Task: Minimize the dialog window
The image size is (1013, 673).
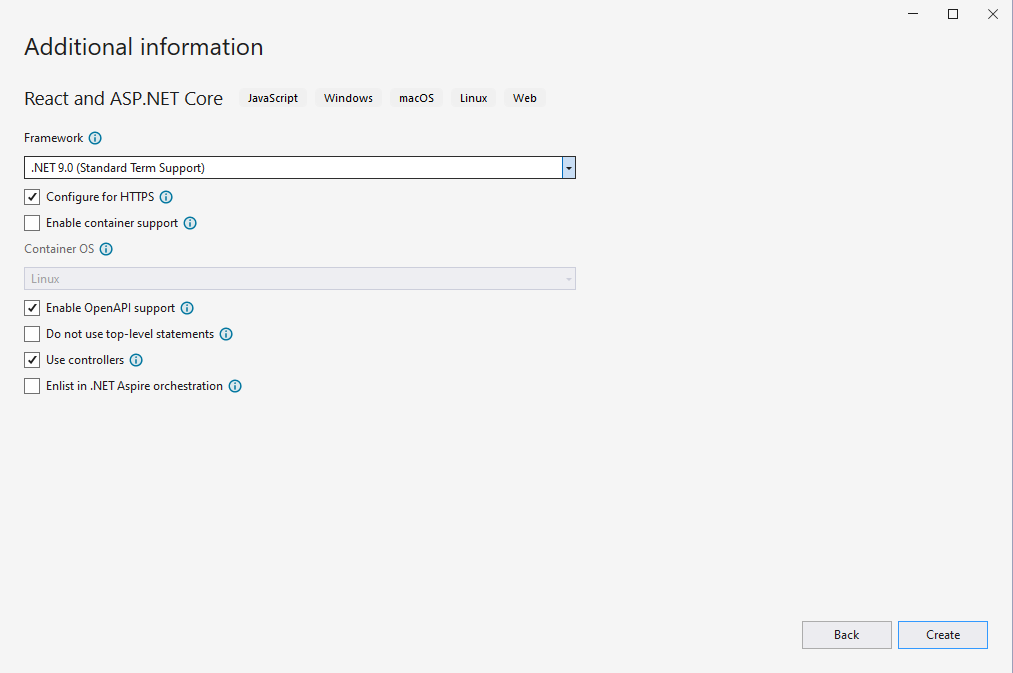Action: [913, 14]
